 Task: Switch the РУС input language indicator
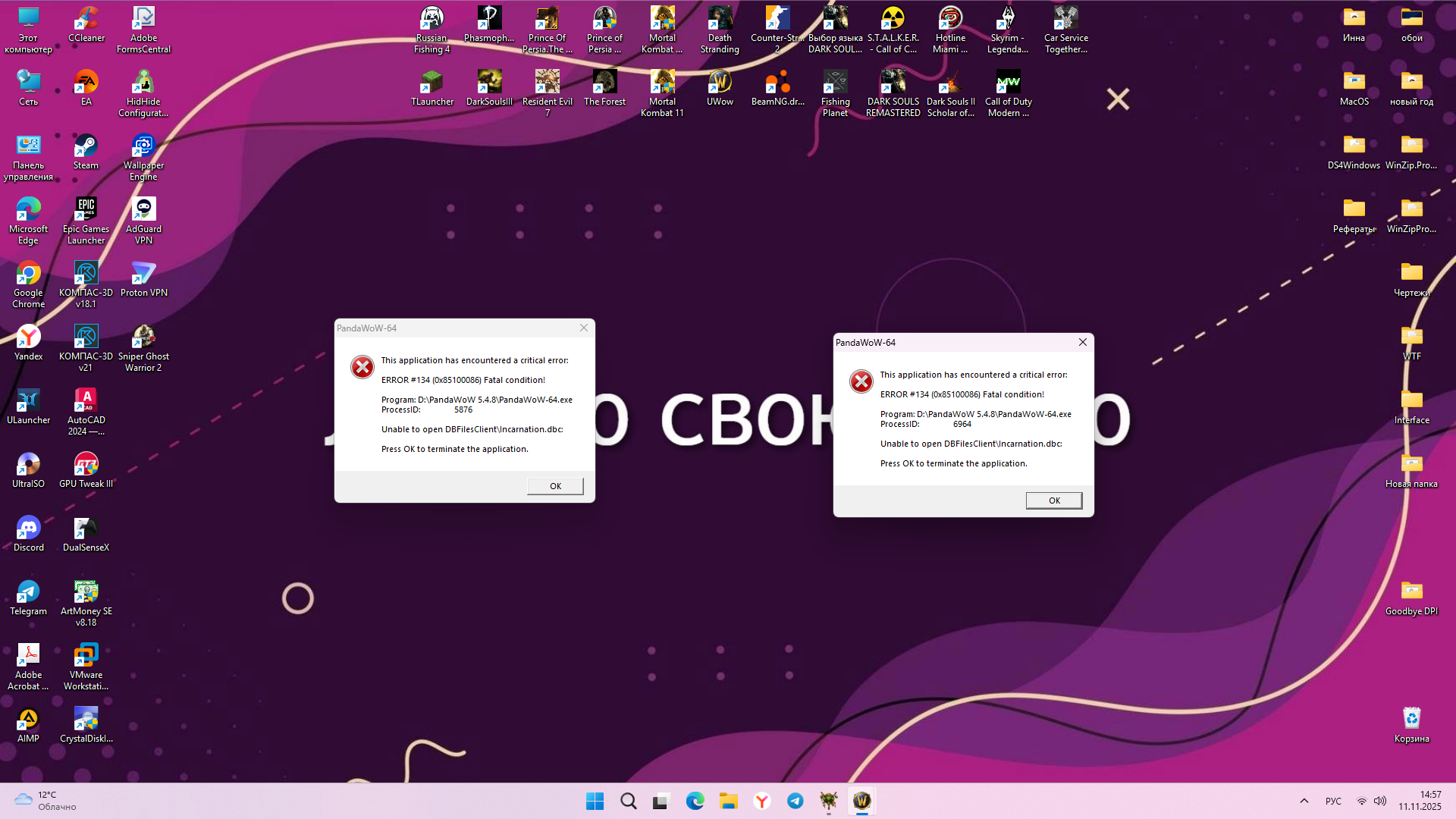1333,801
